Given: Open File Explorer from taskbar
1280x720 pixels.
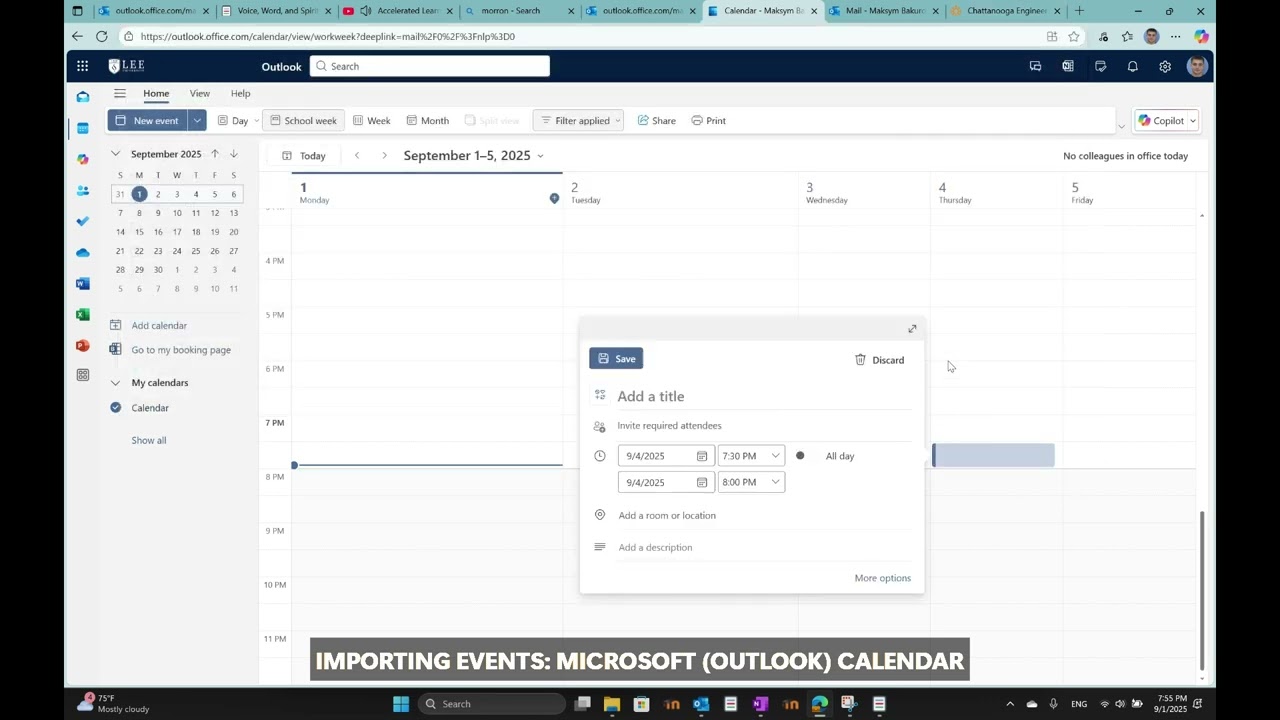Looking at the screenshot, I should tap(612, 704).
